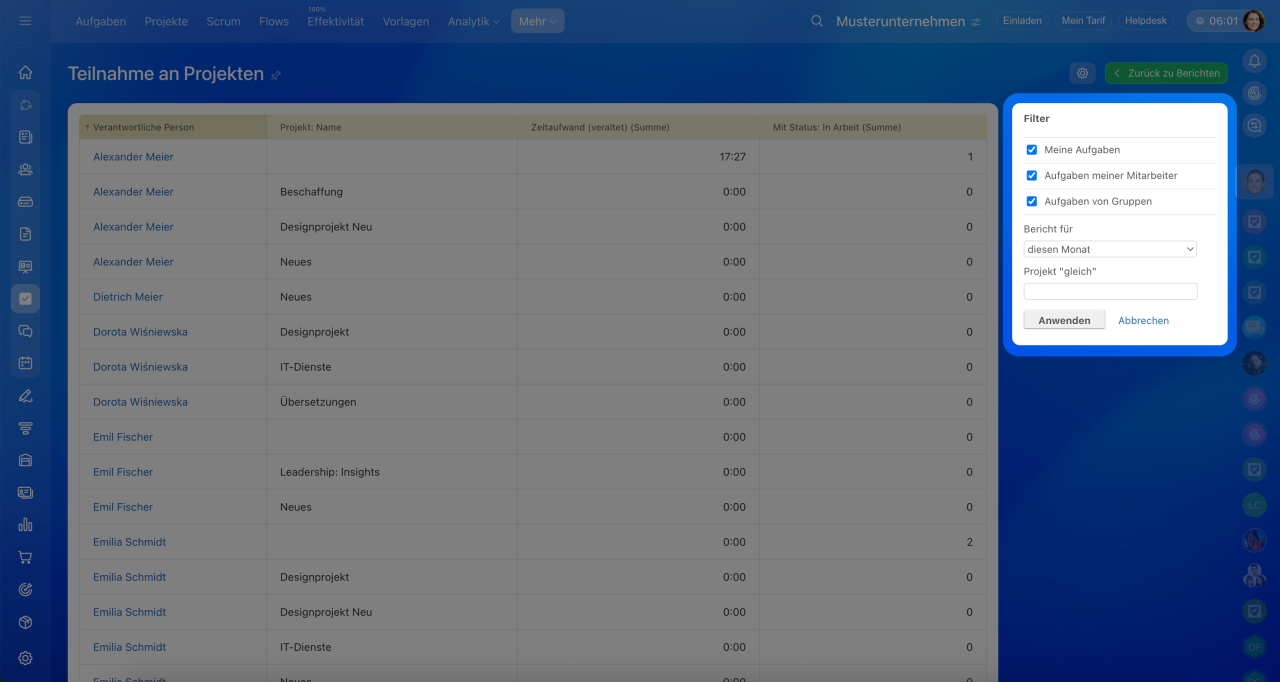Image resolution: width=1280 pixels, height=682 pixels.
Task: Open the documents icon in left sidebar
Action: [25, 234]
